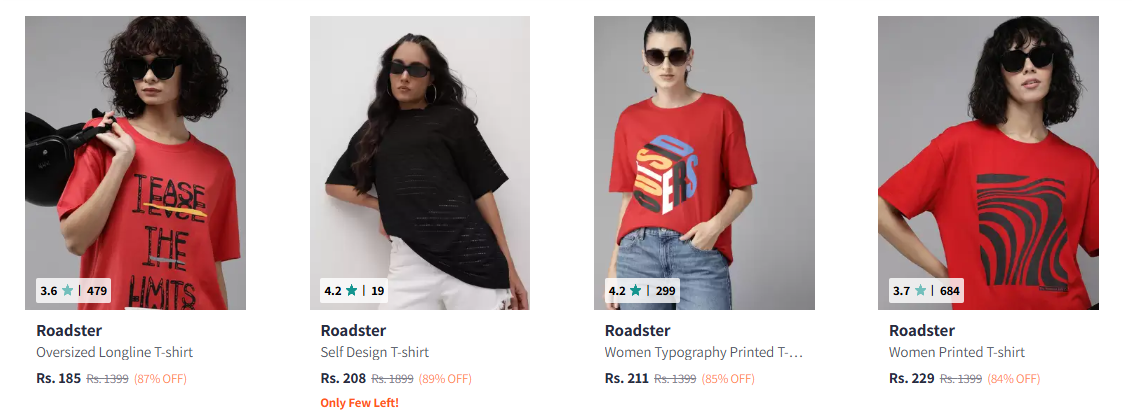Viewport: 1132px width, 420px height.
Task: Select Women Typography Printed T-shirt title
Action: [704, 352]
